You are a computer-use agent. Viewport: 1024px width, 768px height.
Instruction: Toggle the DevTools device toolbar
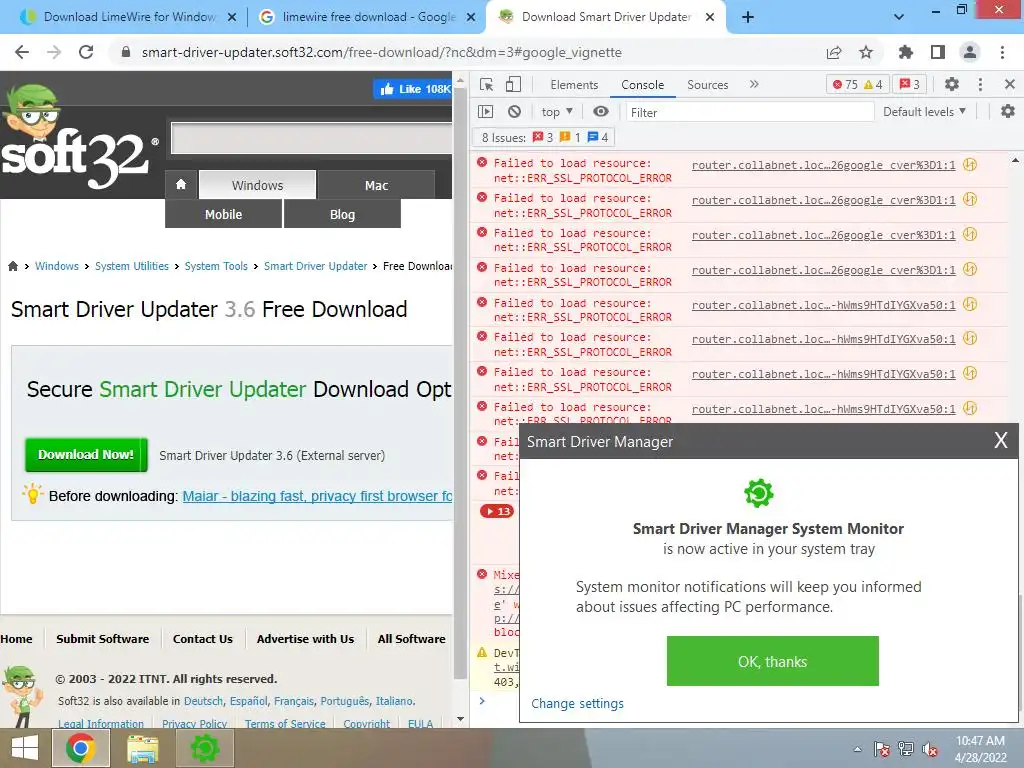pyautogui.click(x=513, y=84)
